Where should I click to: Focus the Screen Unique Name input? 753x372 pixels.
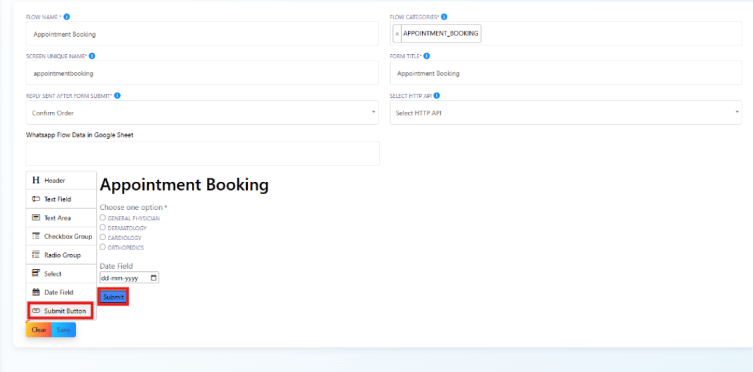pyautogui.click(x=202, y=73)
